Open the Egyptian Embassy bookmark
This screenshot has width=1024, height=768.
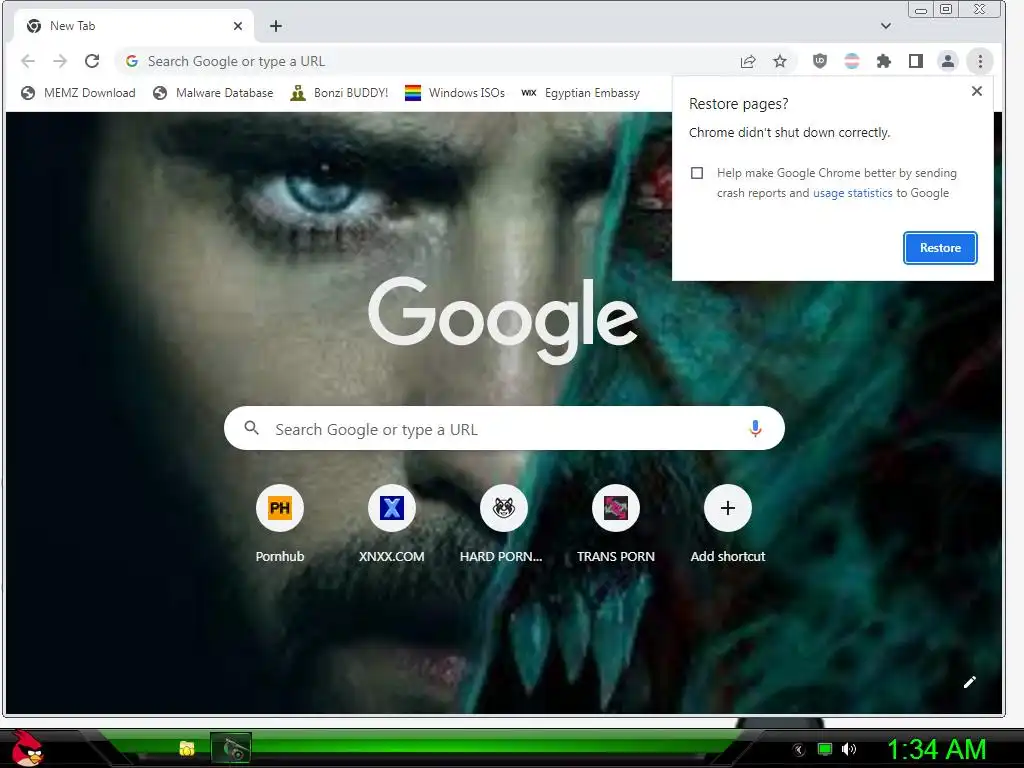coord(580,93)
